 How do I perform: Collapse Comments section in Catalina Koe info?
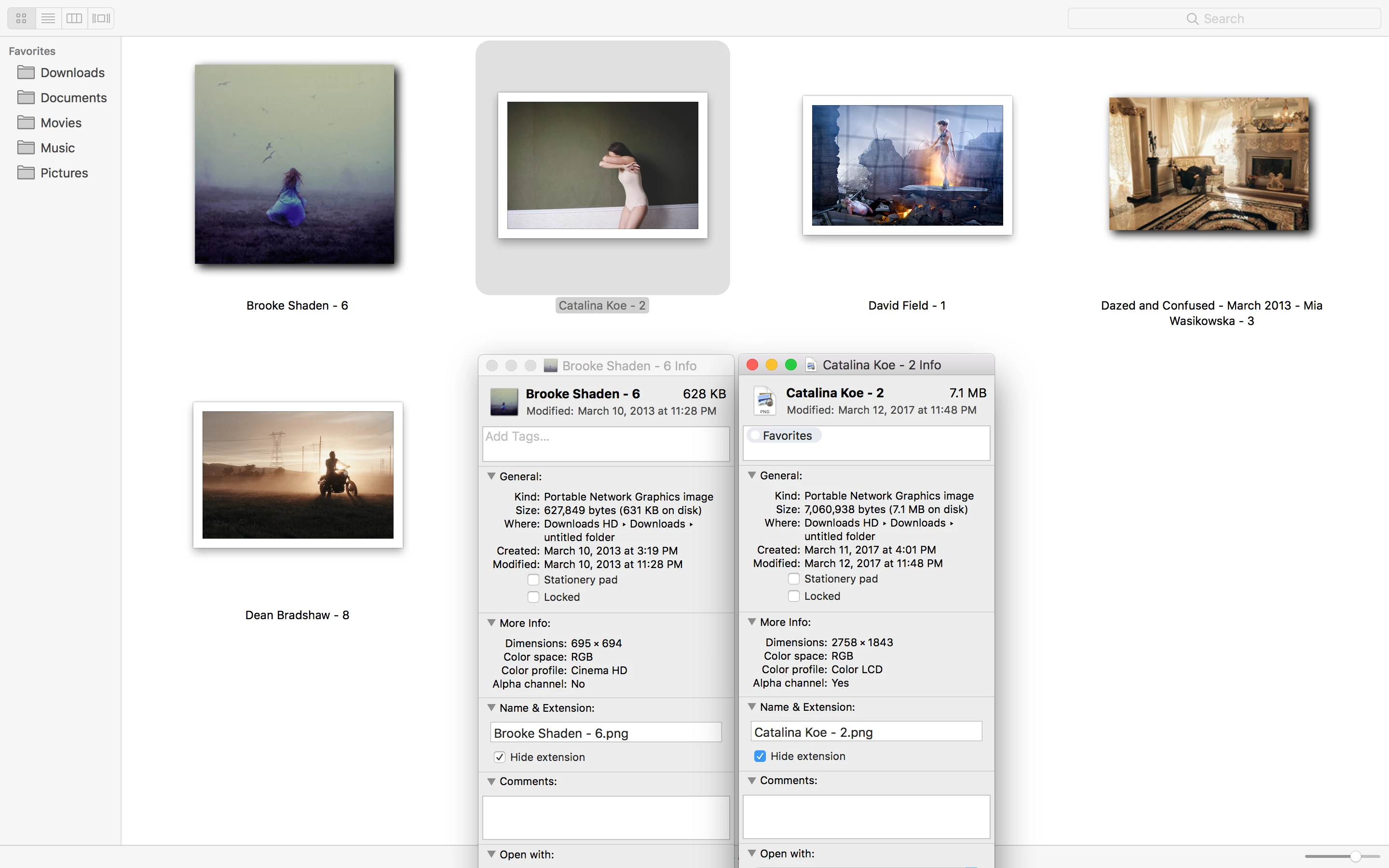(752, 780)
